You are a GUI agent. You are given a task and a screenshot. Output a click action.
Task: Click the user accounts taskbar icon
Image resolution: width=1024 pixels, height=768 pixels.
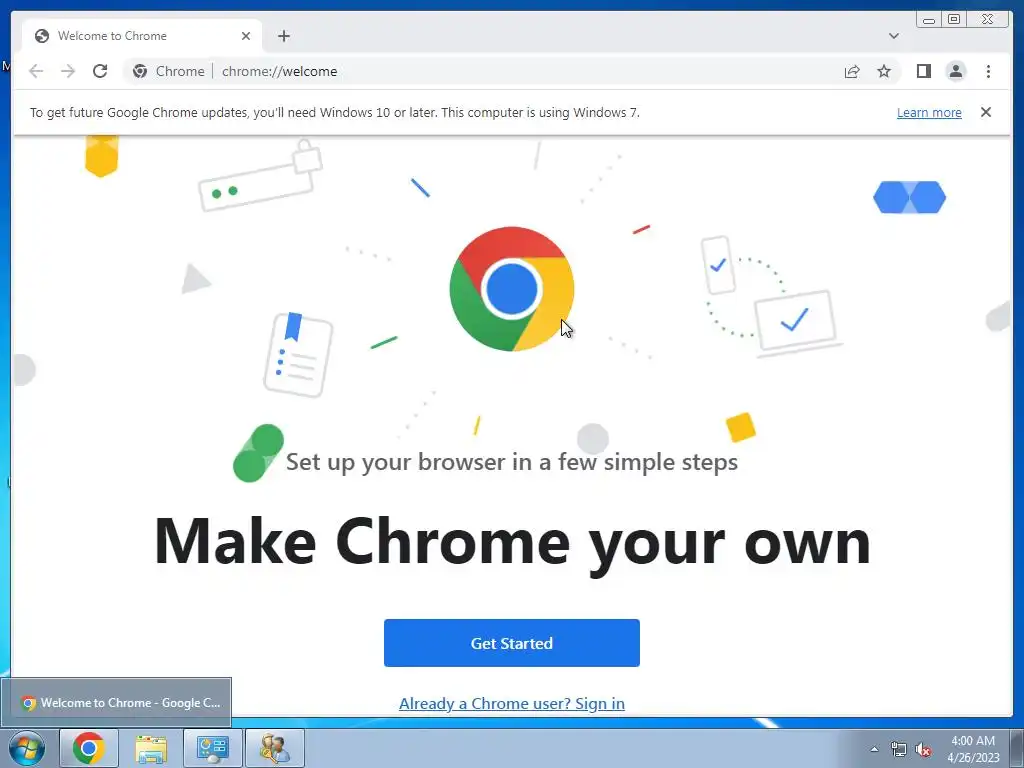275,748
